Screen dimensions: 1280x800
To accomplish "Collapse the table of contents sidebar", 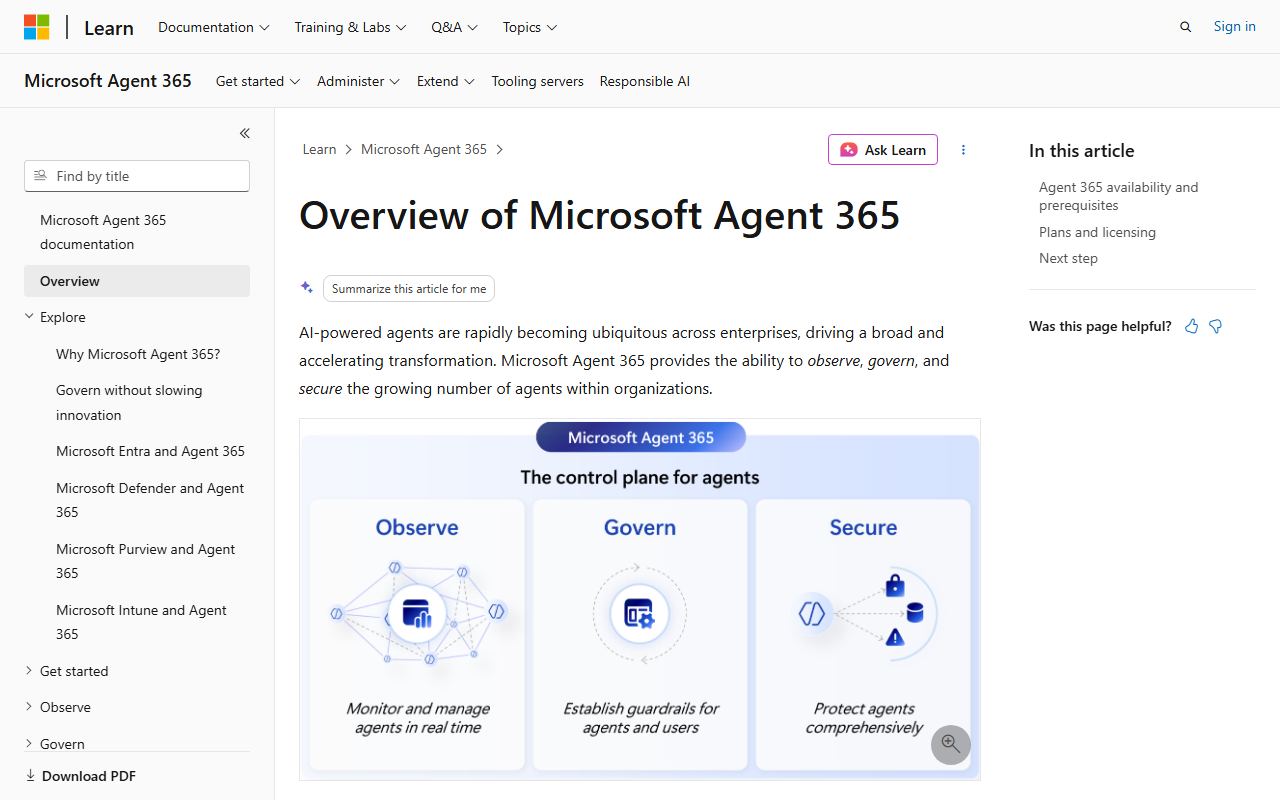I will pos(245,133).
